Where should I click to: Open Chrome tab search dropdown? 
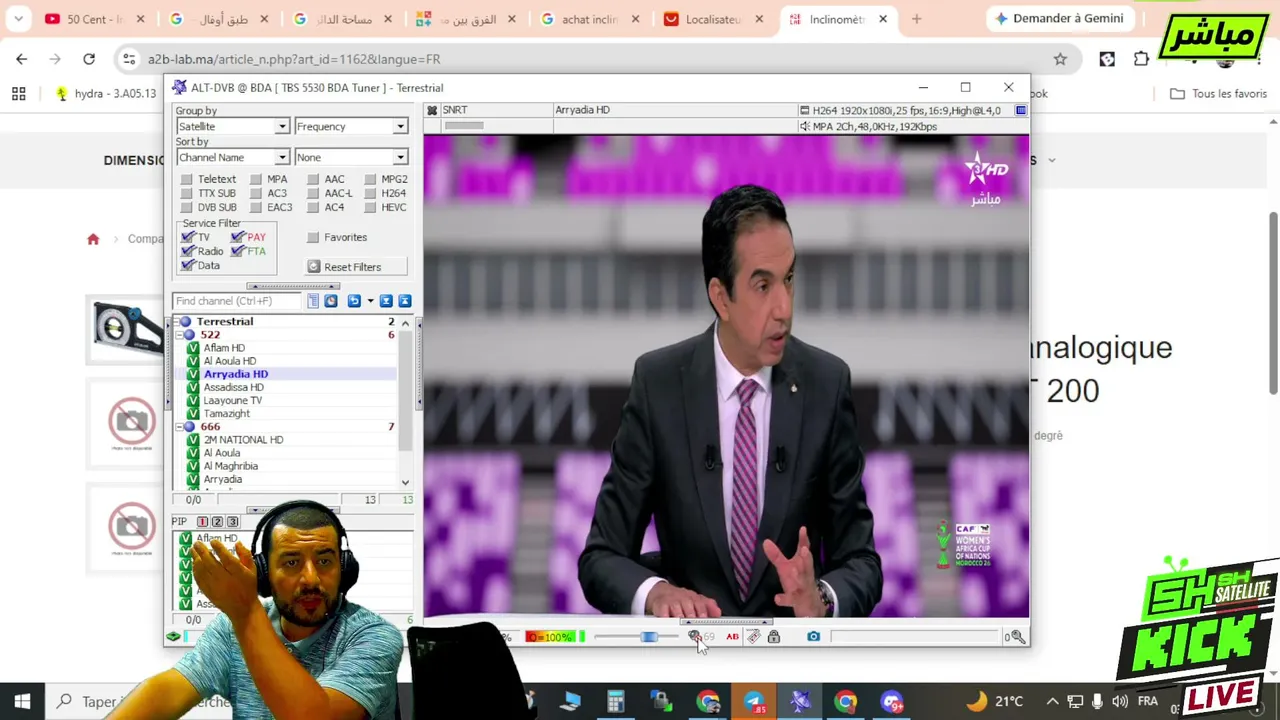(18, 19)
